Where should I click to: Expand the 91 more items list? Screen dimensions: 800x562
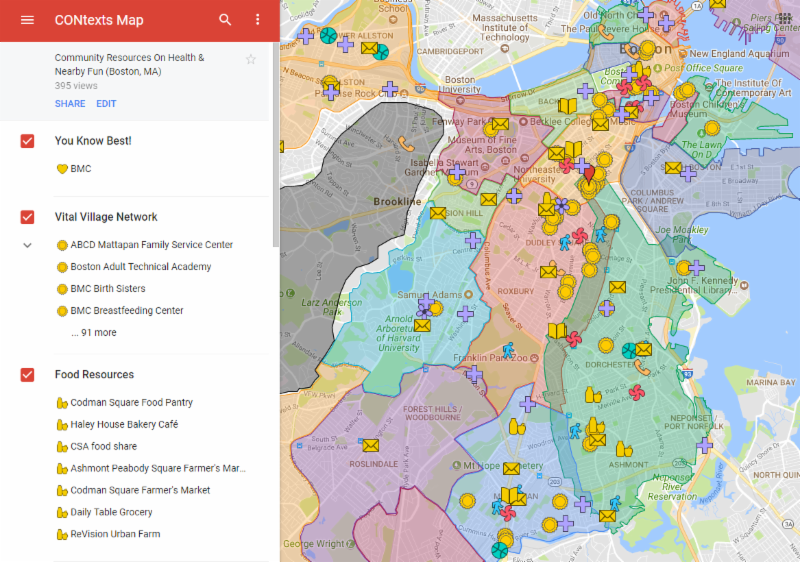[93, 333]
